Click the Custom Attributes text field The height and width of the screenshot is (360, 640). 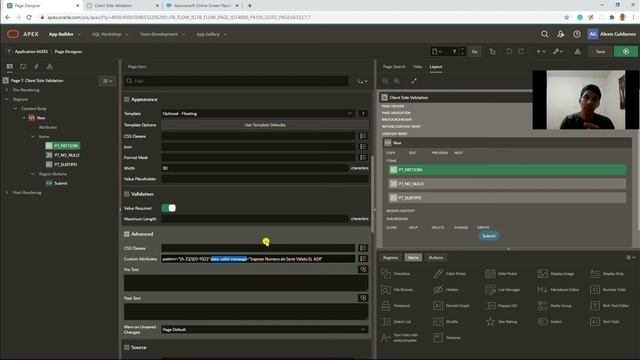(258, 259)
